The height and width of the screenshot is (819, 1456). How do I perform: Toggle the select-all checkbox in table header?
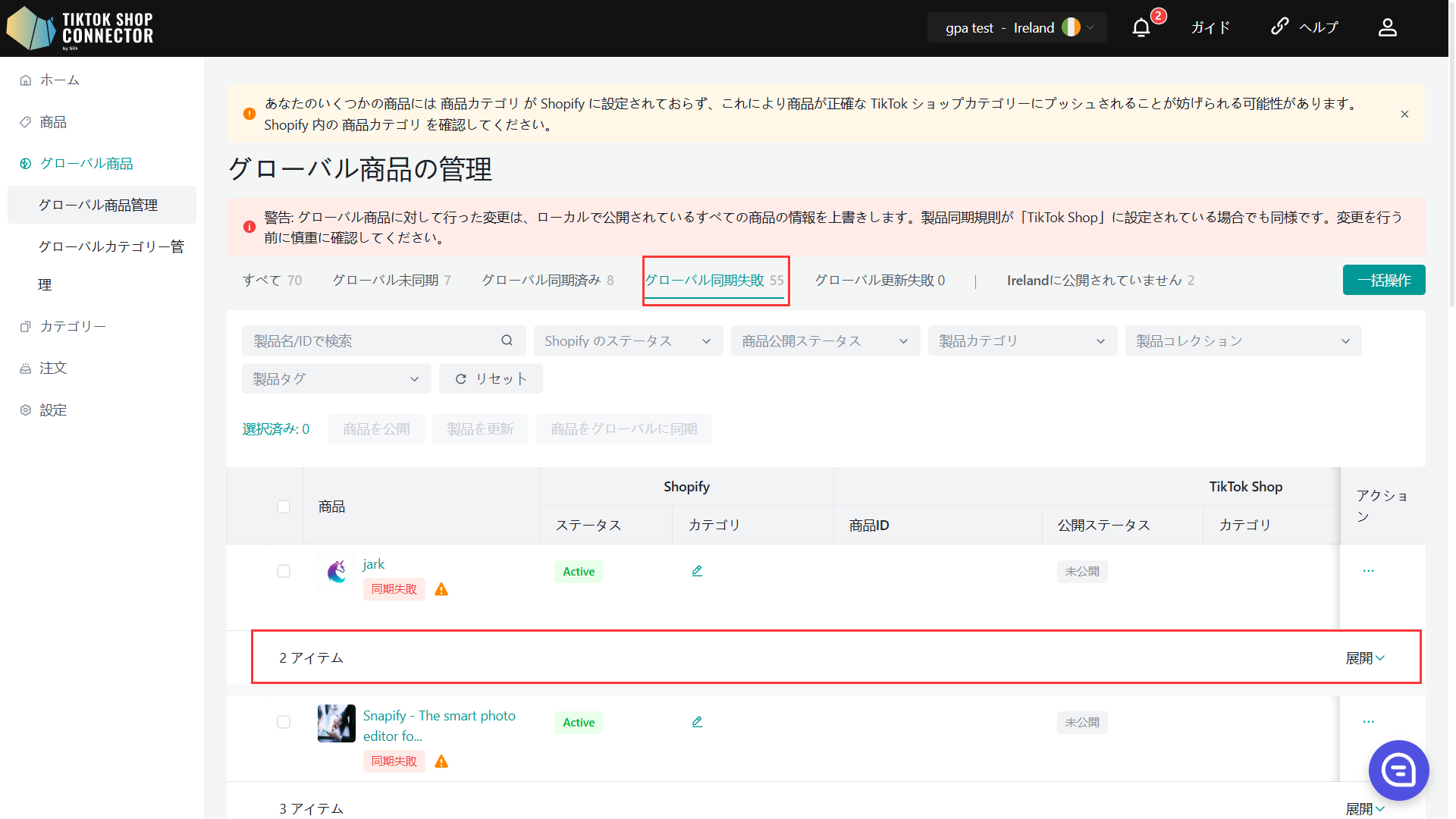pyautogui.click(x=284, y=506)
